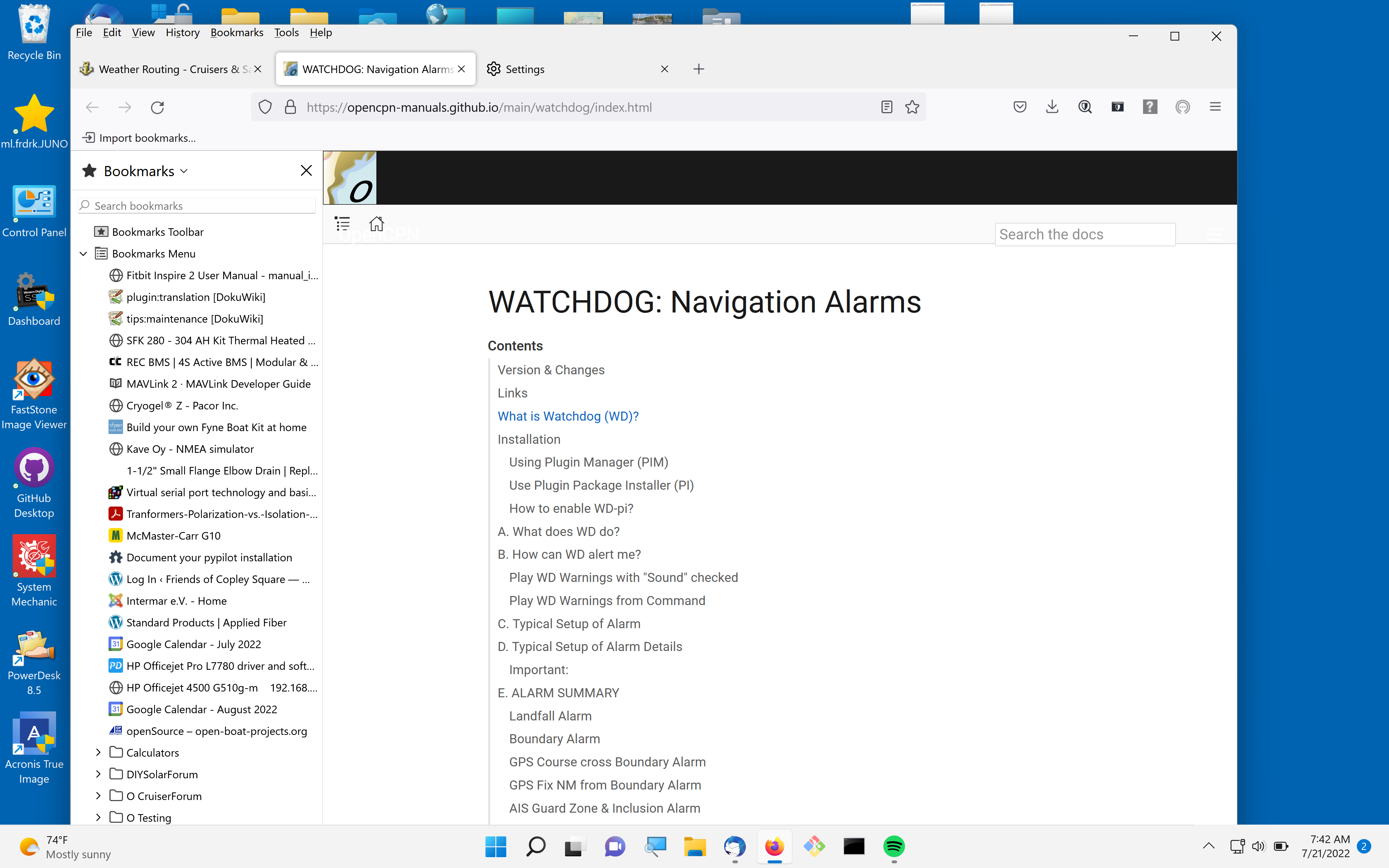Open GitHub Desktop shortcut

pyautogui.click(x=34, y=484)
